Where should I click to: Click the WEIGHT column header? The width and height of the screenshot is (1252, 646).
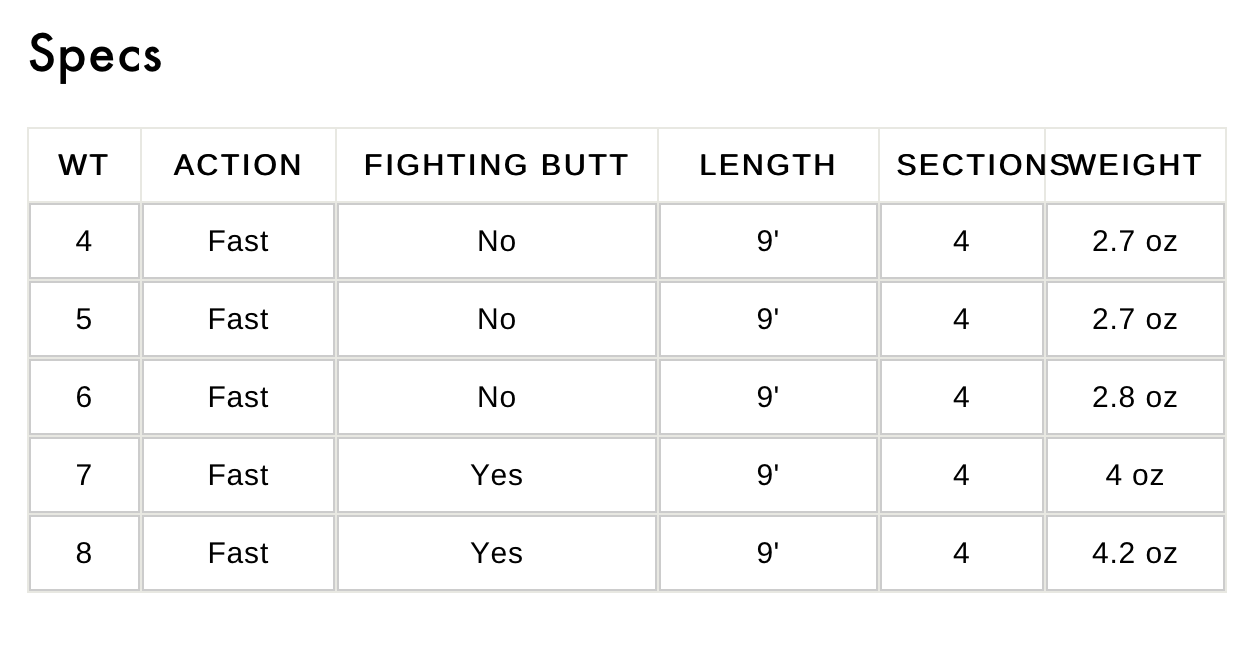1135,165
